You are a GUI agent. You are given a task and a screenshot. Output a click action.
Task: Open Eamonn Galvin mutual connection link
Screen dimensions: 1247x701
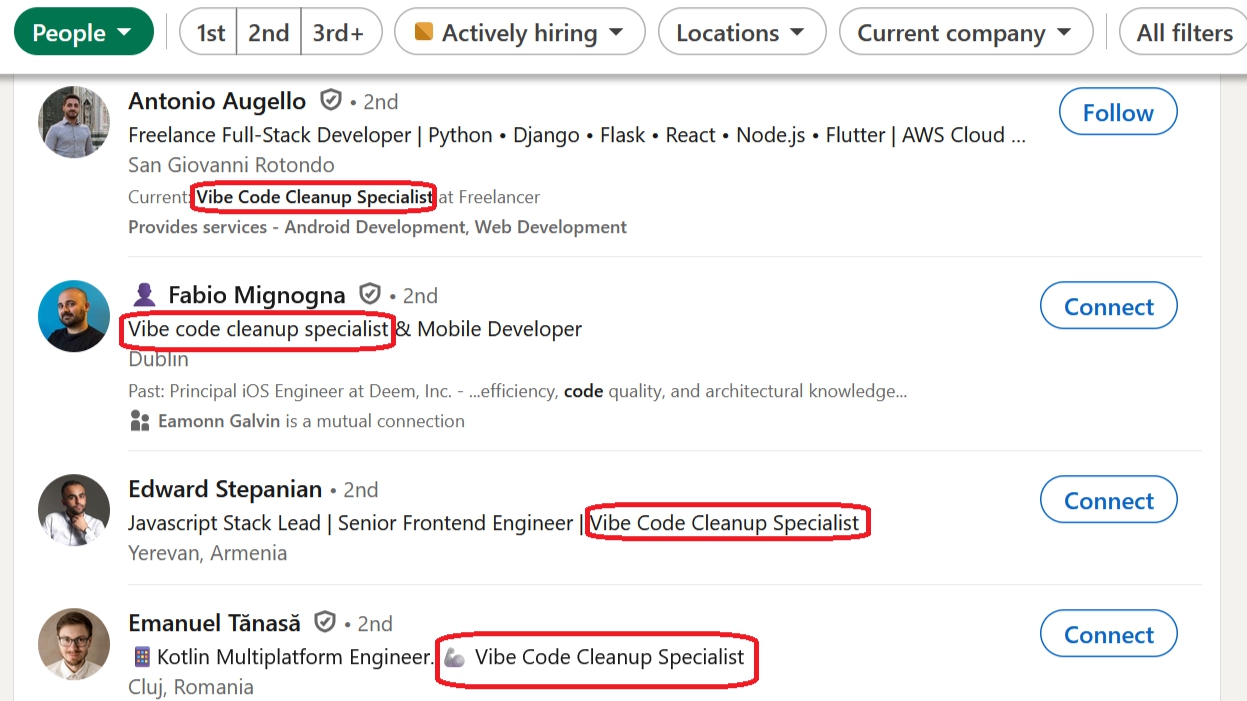click(x=219, y=421)
